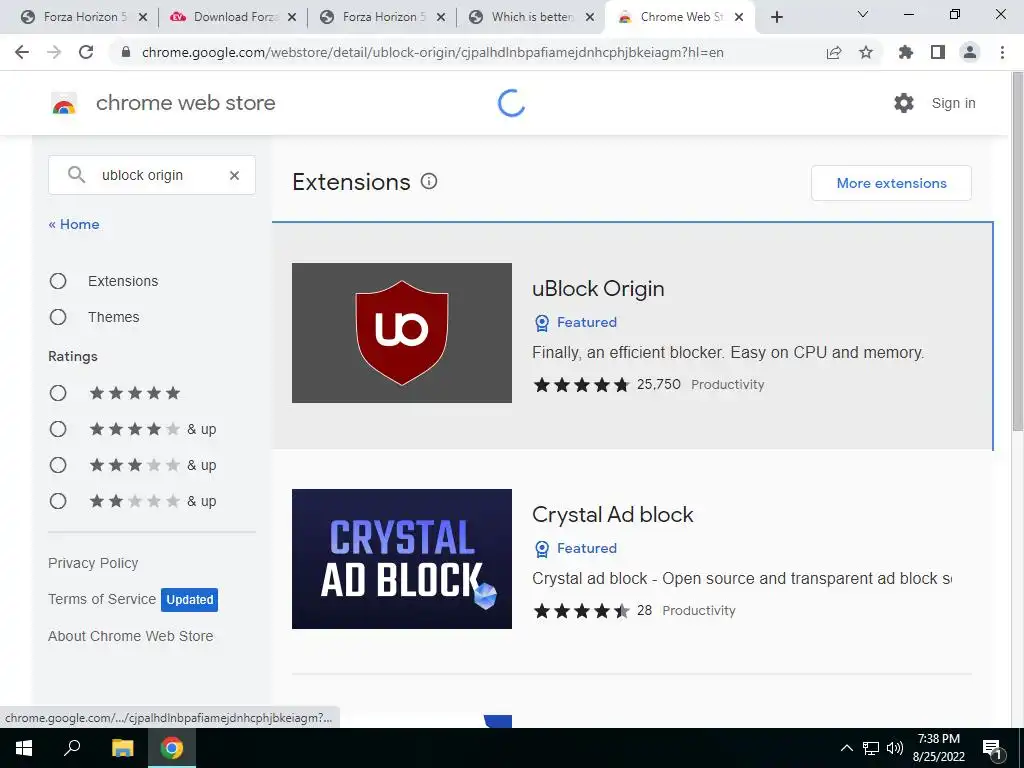Click the lock icon in address bar
1024x768 pixels.
[126, 52]
